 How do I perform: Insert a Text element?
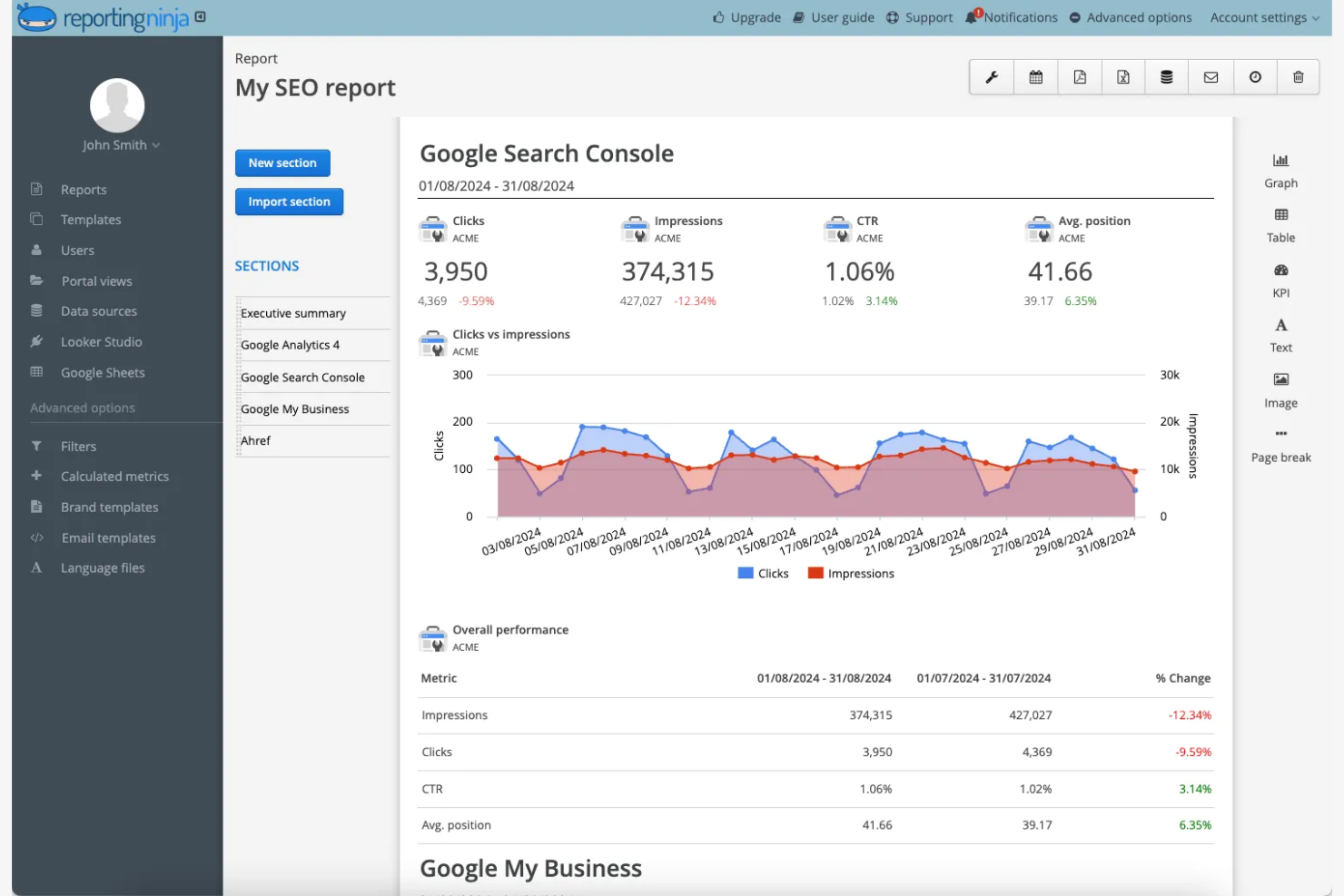click(1280, 334)
